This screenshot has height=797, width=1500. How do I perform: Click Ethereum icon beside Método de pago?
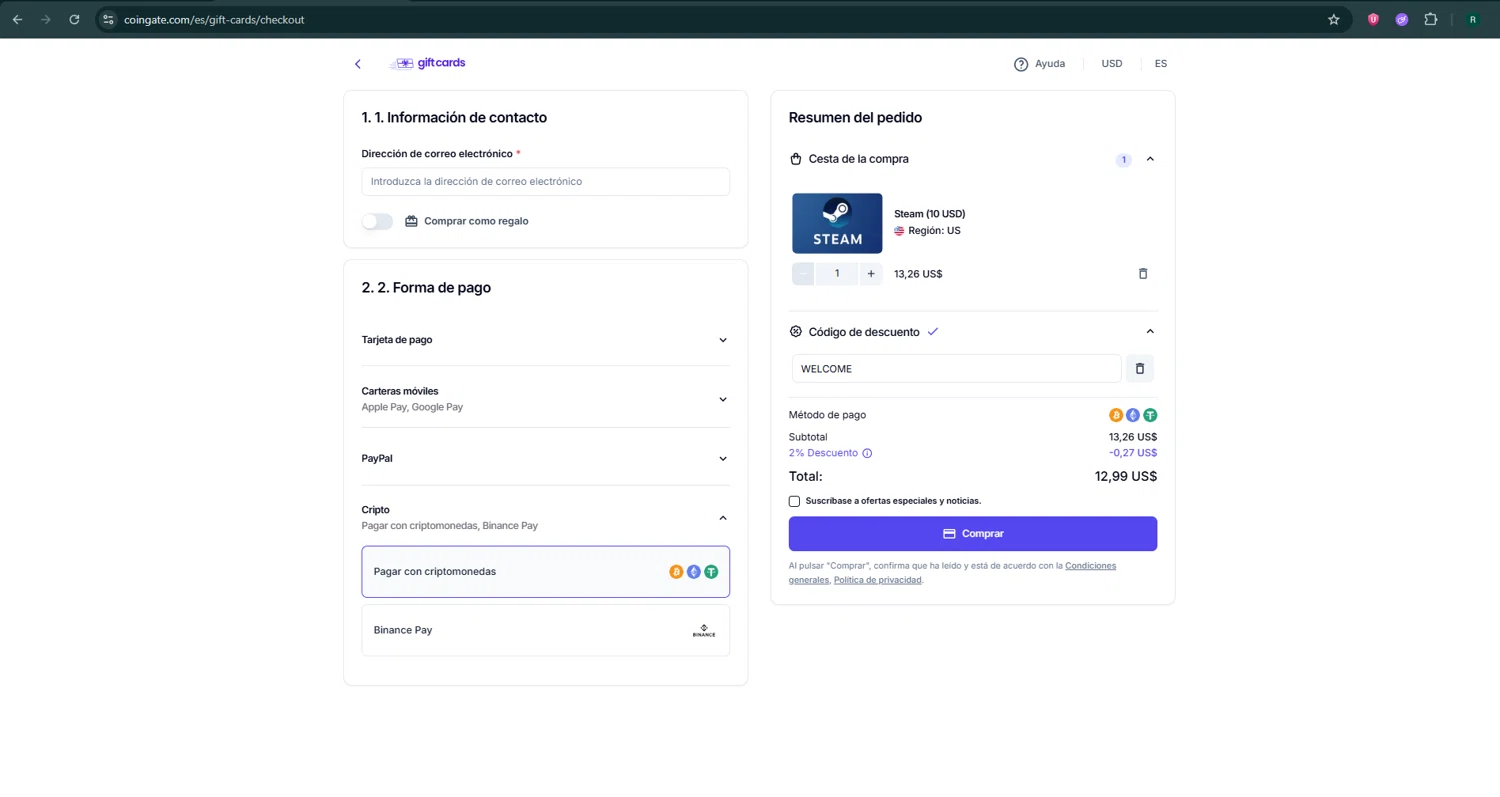coord(1133,415)
